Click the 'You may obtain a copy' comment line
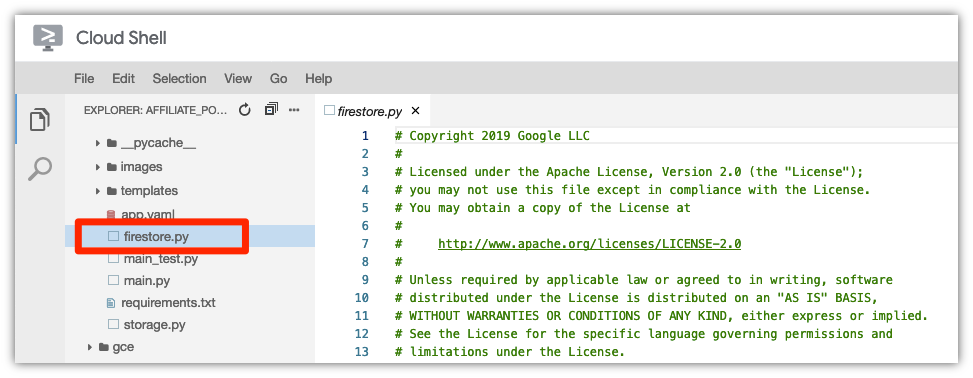Screen dimensions: 973x378 click(x=543, y=208)
